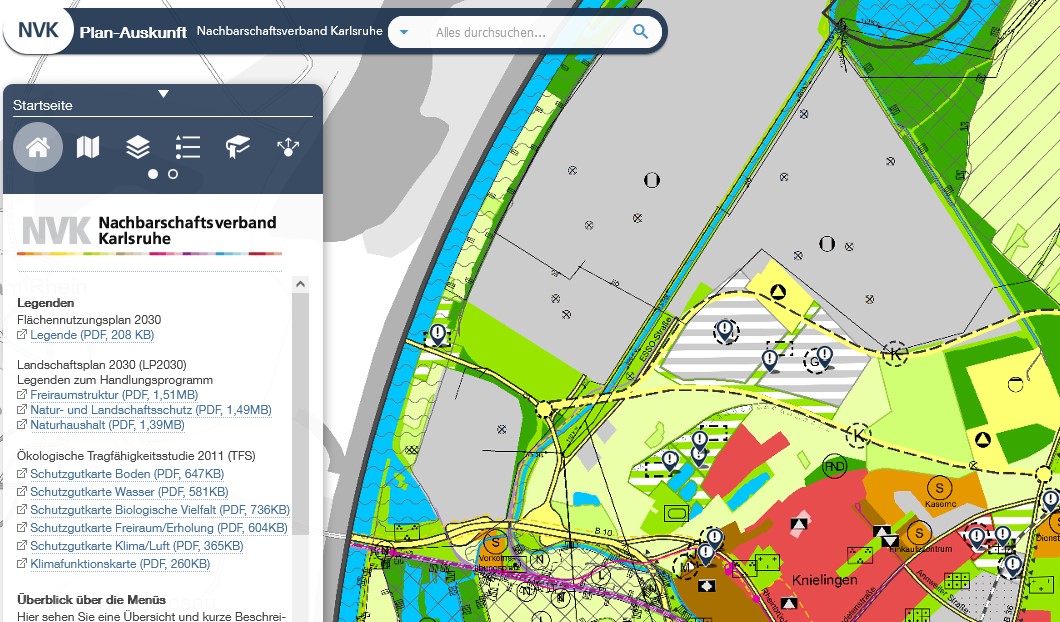The width and height of the screenshot is (1060, 622).
Task: Open Schutzgutkarte Klima/Luft PDF link
Action: 137,546
